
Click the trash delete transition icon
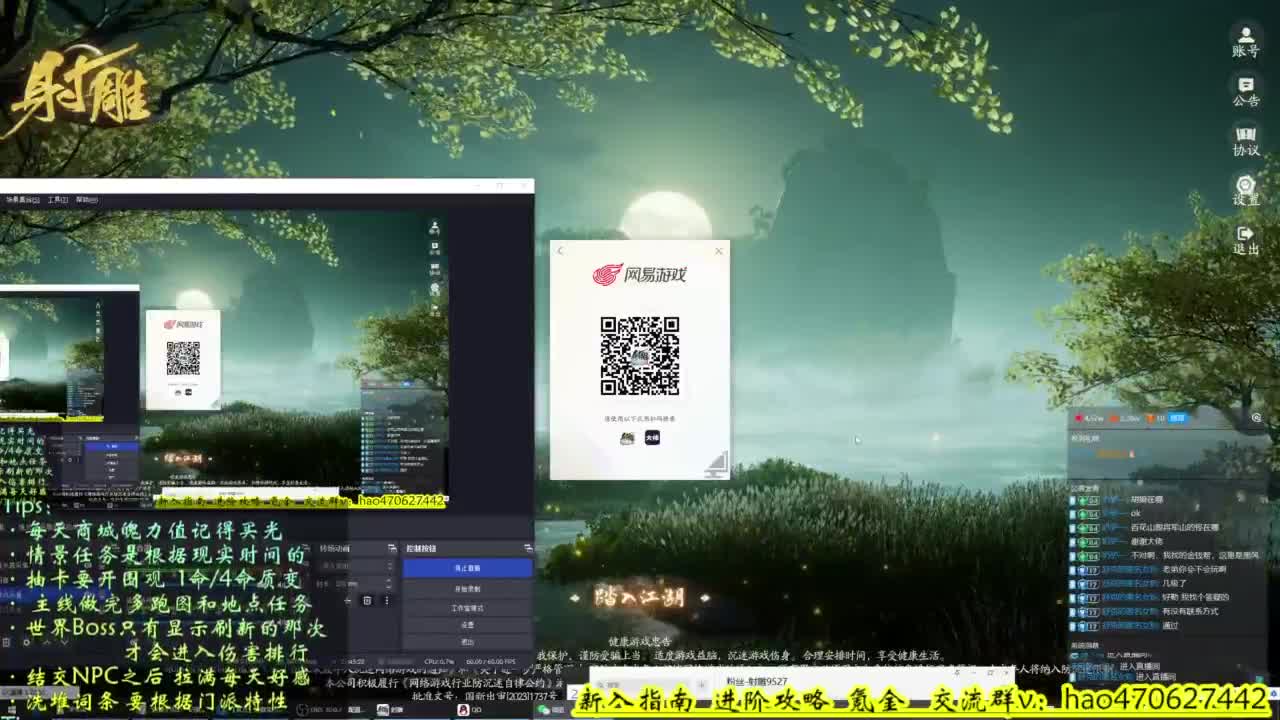[367, 600]
